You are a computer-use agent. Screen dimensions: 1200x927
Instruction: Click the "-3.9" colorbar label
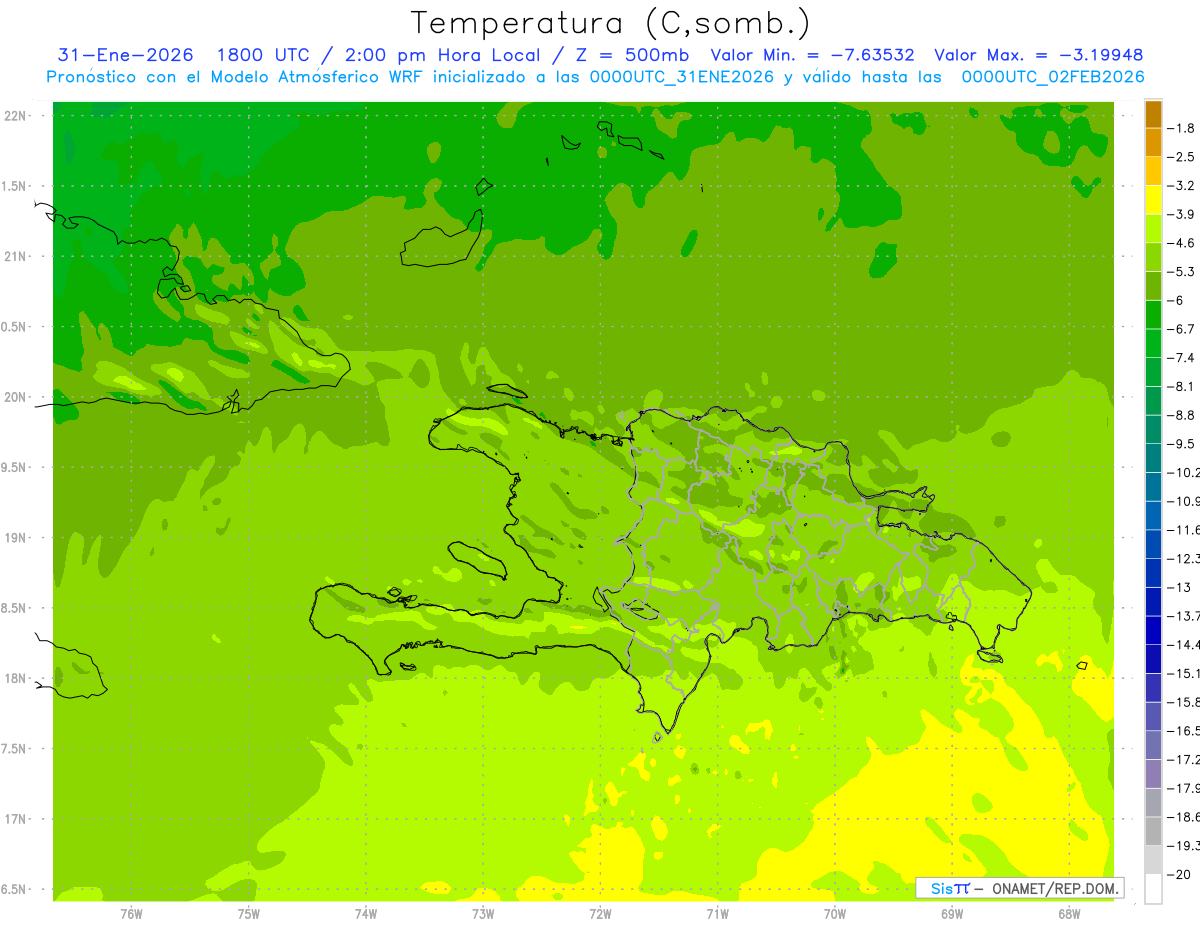(x=1183, y=215)
